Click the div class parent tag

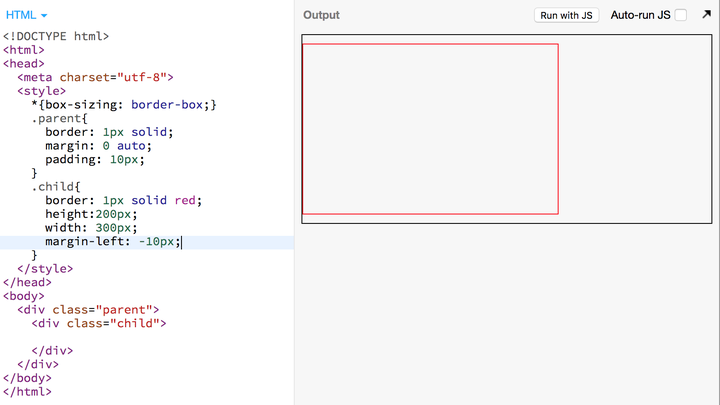[x=88, y=310]
